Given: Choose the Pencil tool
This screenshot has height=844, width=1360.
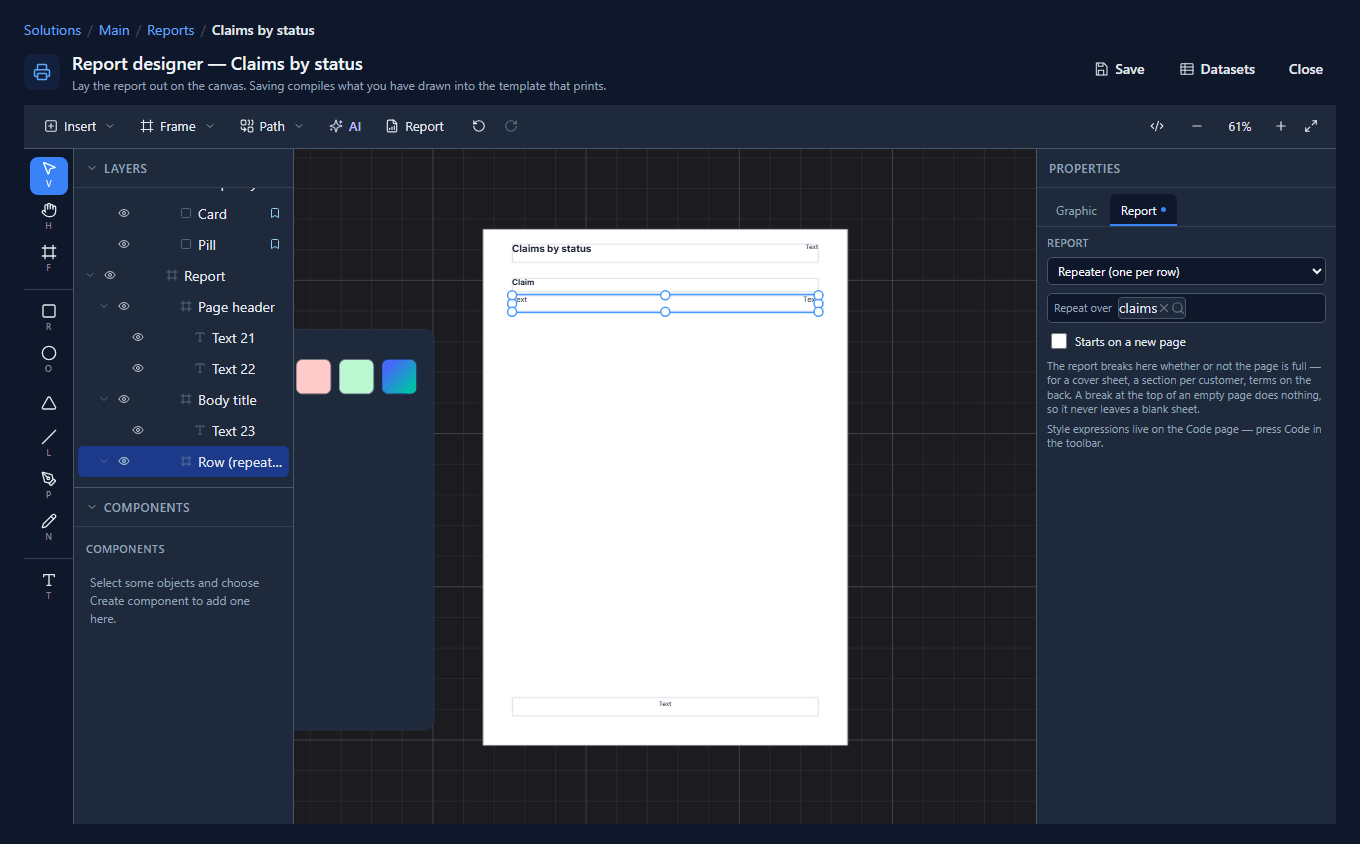Looking at the screenshot, I should click(49, 526).
